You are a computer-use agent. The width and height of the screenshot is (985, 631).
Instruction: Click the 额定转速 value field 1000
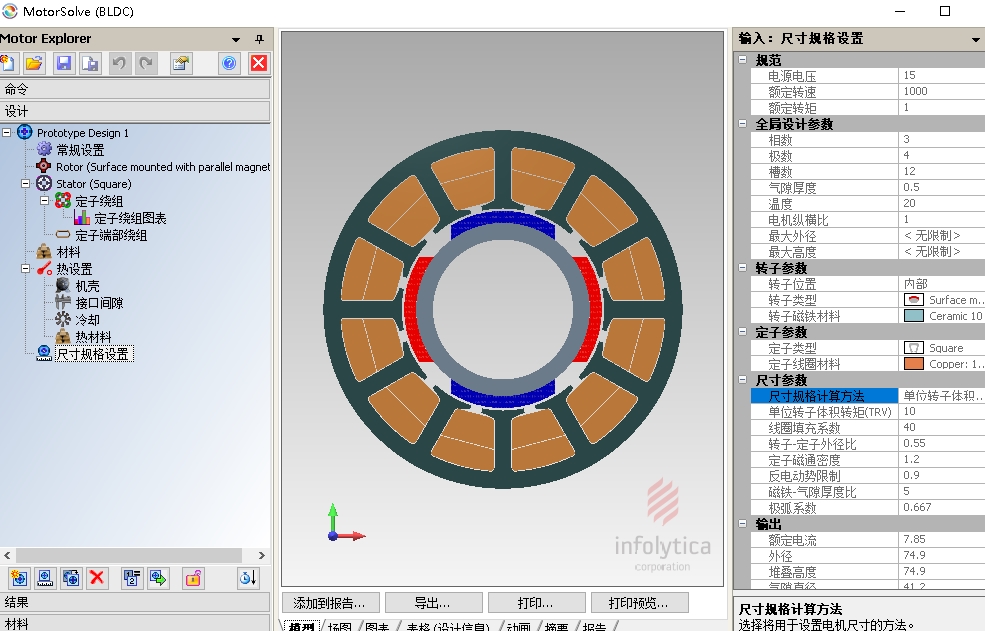tap(942, 91)
